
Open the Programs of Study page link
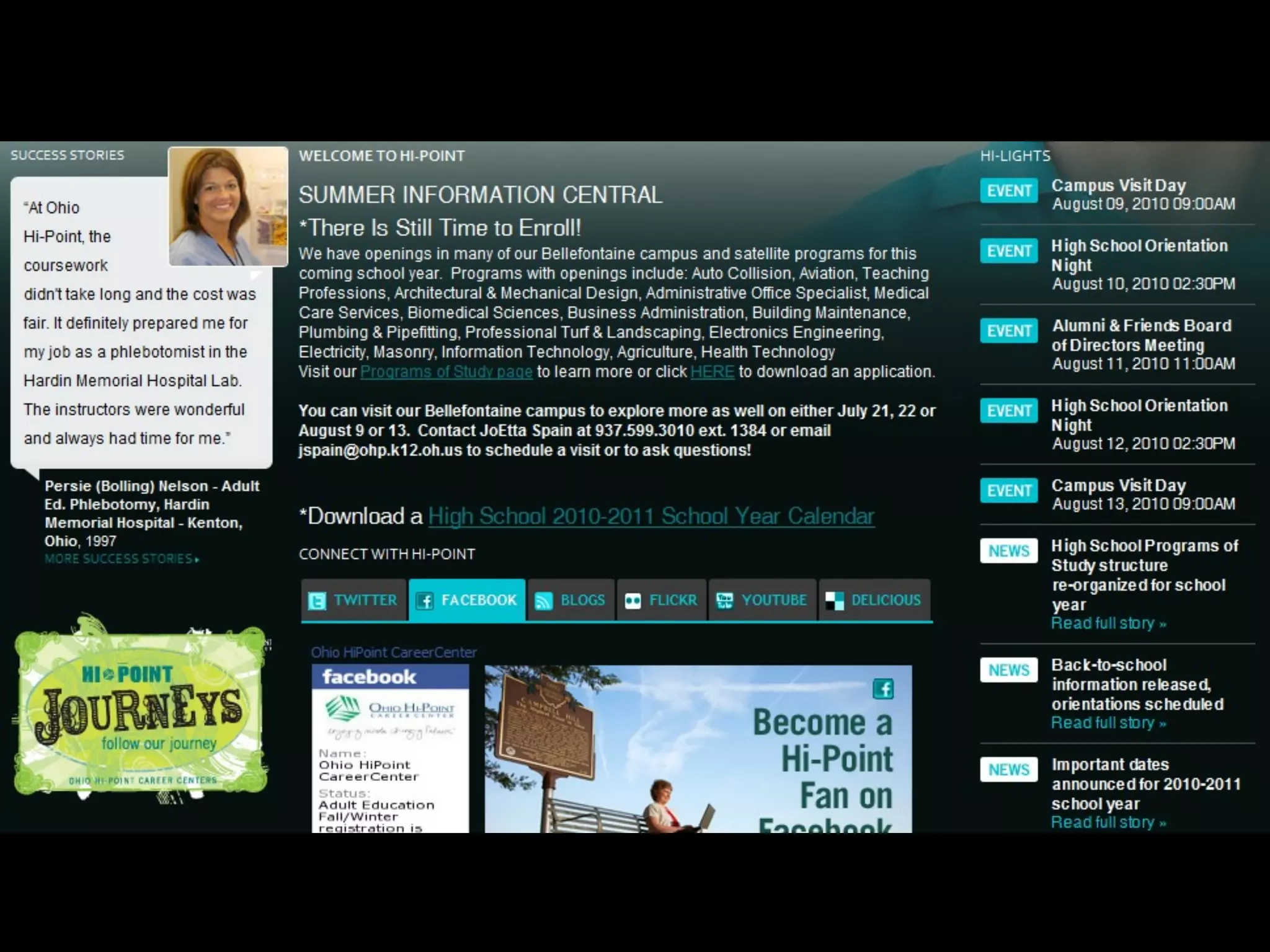click(446, 372)
